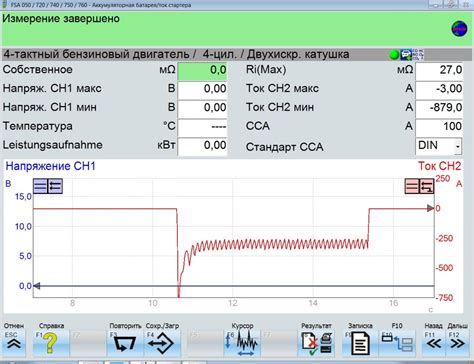This screenshot has width=474, height=364.
Task: Click the Температура value field
Action: (x=202, y=127)
